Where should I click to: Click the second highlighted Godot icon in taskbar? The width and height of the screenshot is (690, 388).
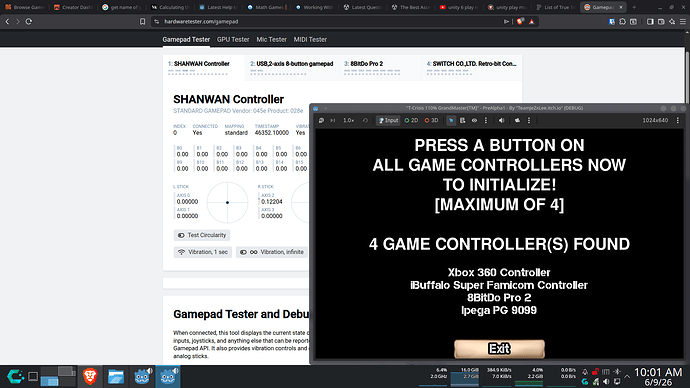[x=168, y=377]
